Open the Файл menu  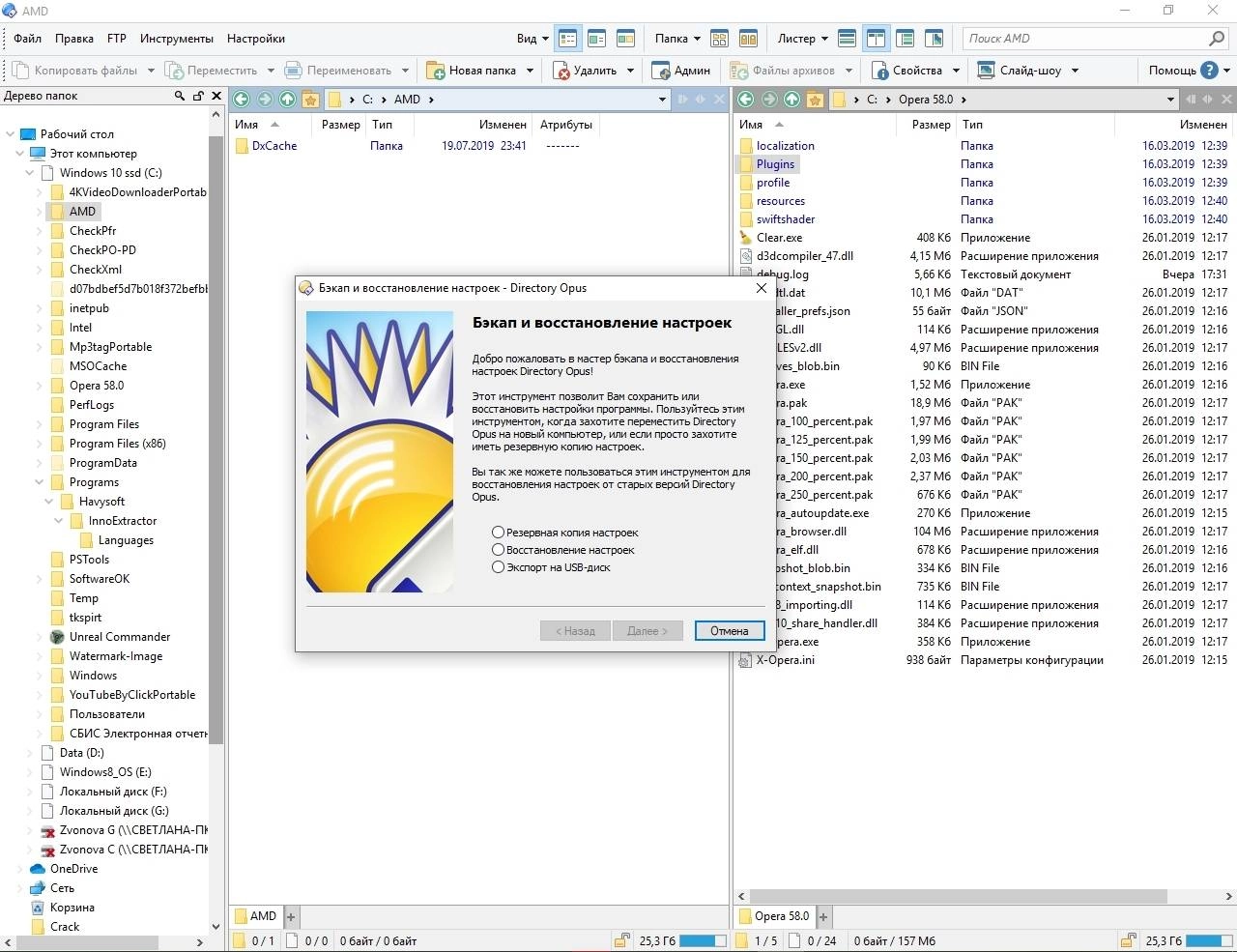(x=27, y=39)
